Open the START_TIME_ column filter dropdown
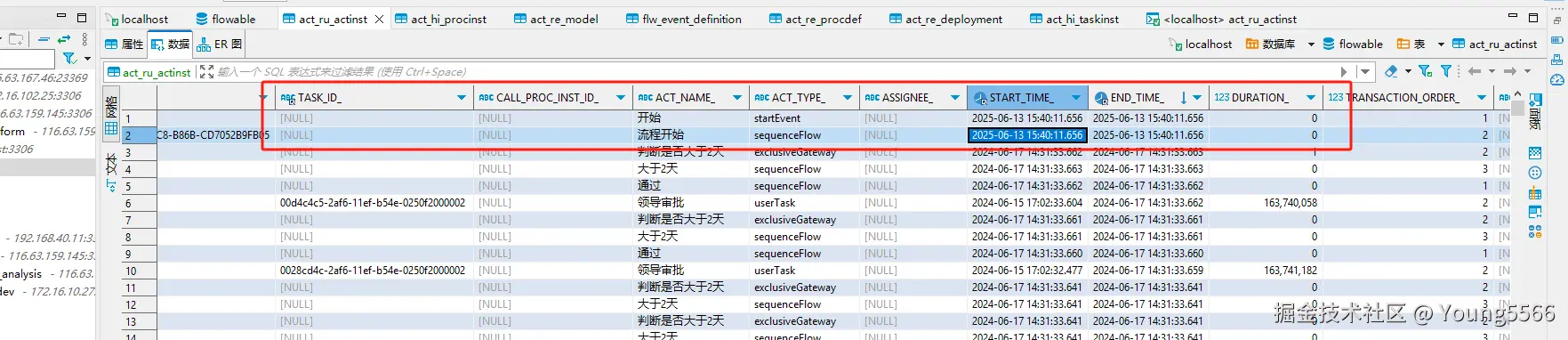 coord(1076,98)
